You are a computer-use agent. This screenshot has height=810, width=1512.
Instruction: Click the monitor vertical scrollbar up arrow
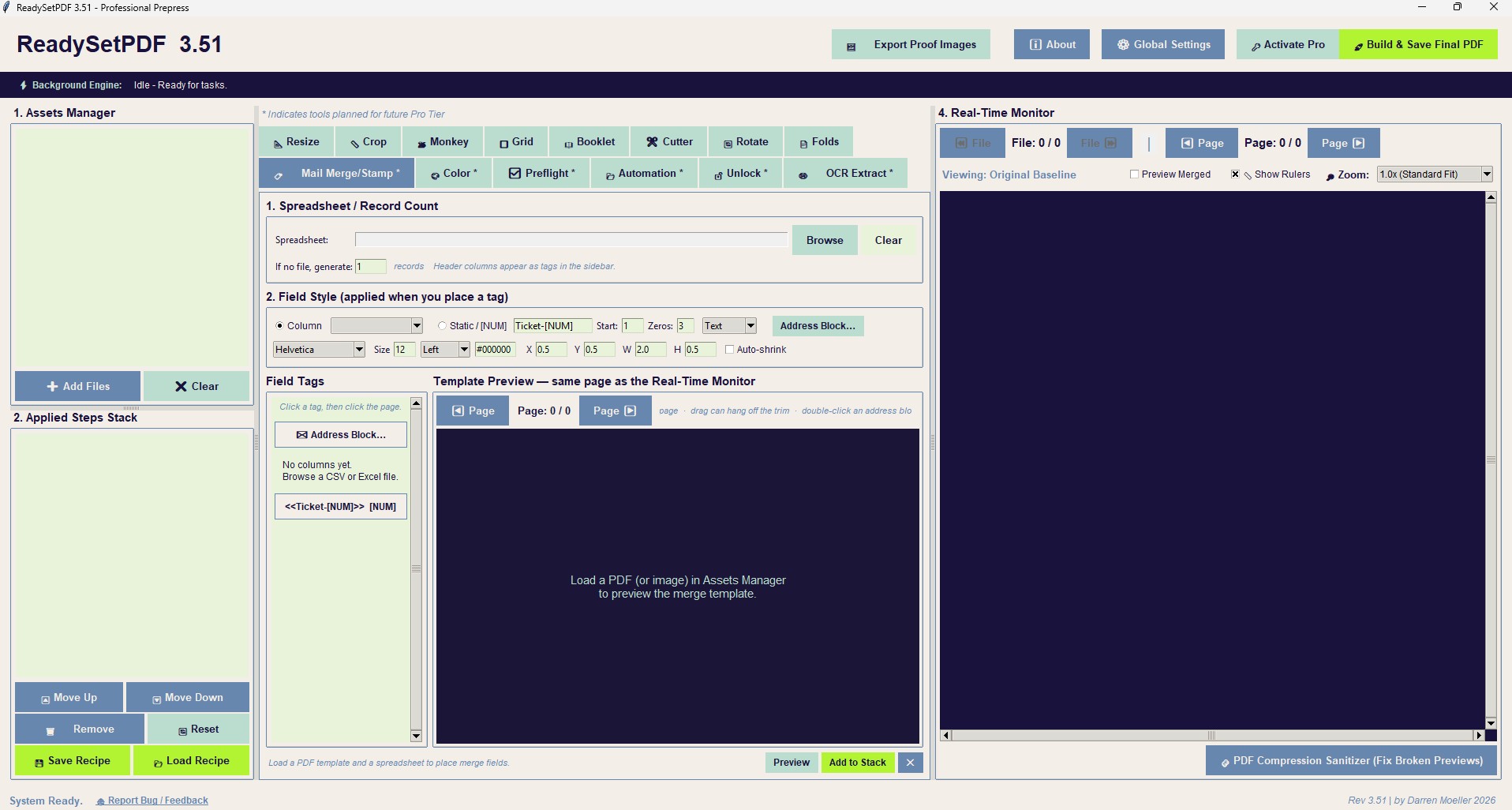(1491, 197)
